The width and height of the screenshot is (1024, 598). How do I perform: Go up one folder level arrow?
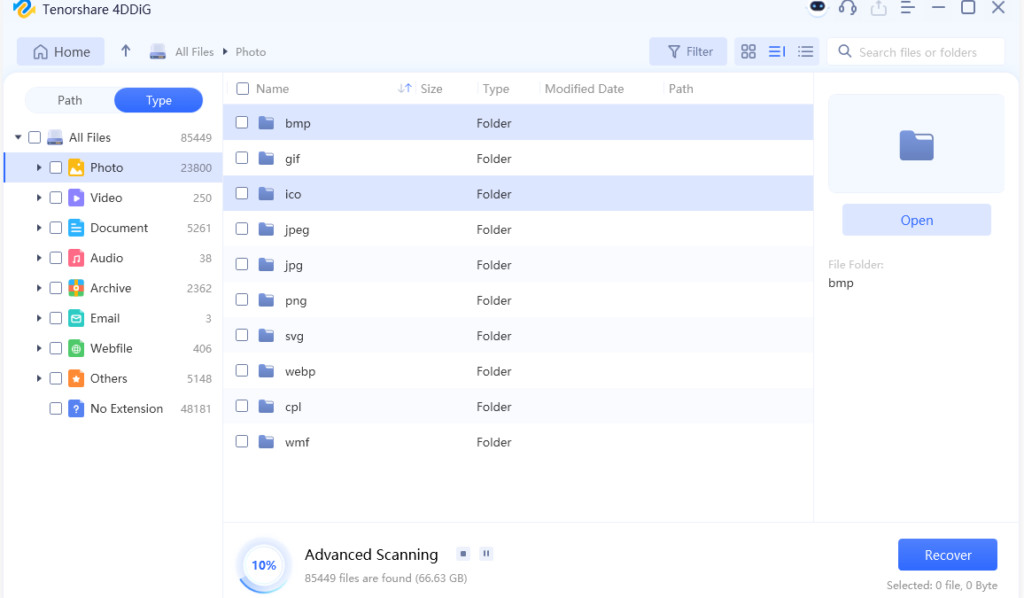(x=126, y=51)
